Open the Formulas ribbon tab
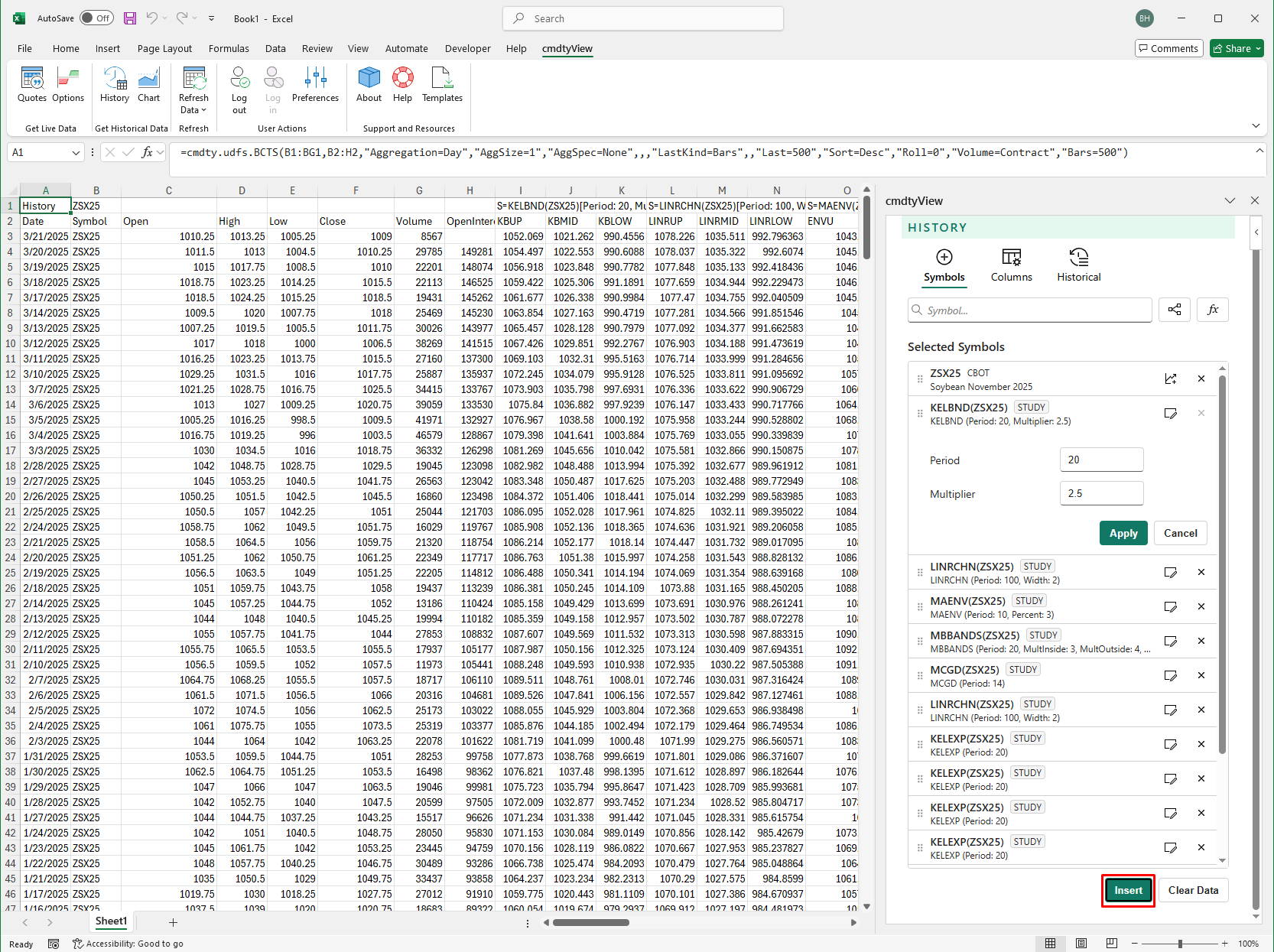 point(229,48)
